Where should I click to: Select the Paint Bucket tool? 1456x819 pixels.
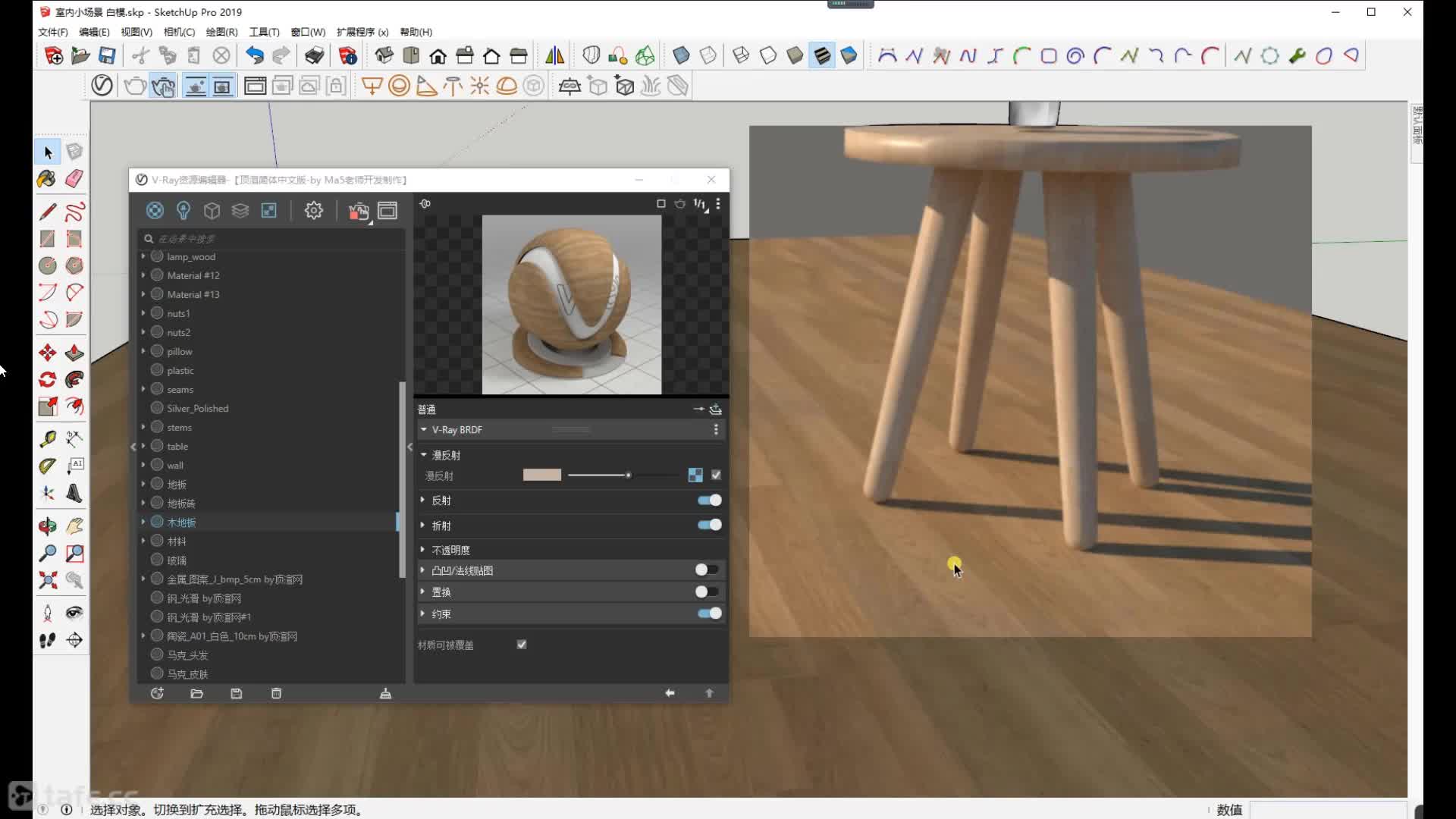(x=47, y=179)
